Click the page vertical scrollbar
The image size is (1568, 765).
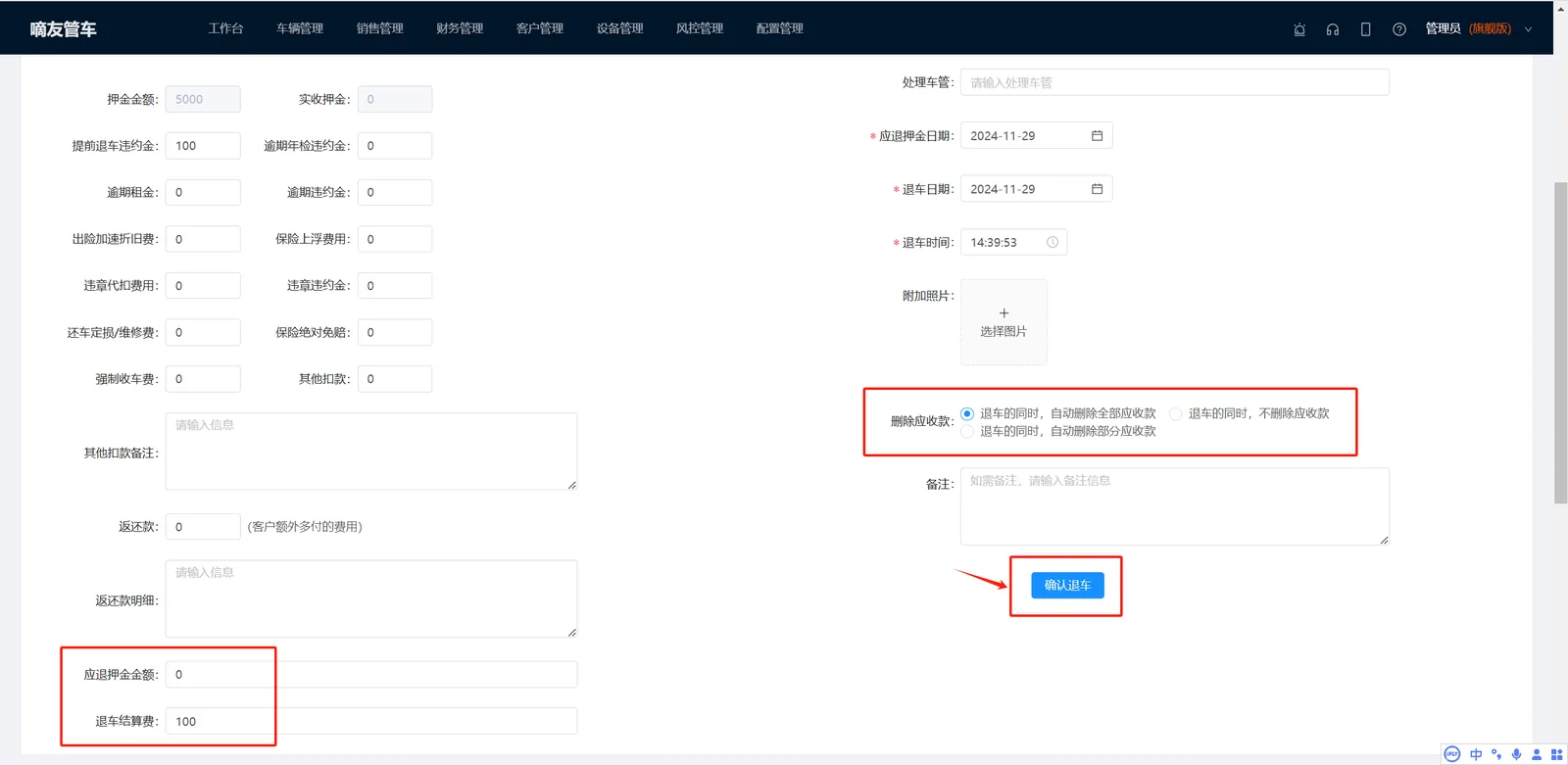(x=1560, y=343)
